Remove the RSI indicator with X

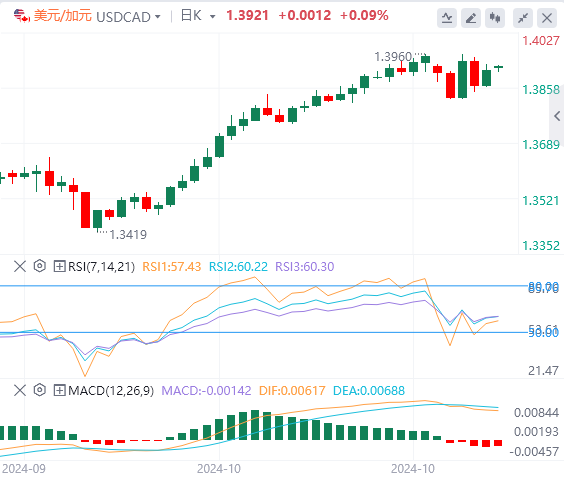pyautogui.click(x=20, y=267)
